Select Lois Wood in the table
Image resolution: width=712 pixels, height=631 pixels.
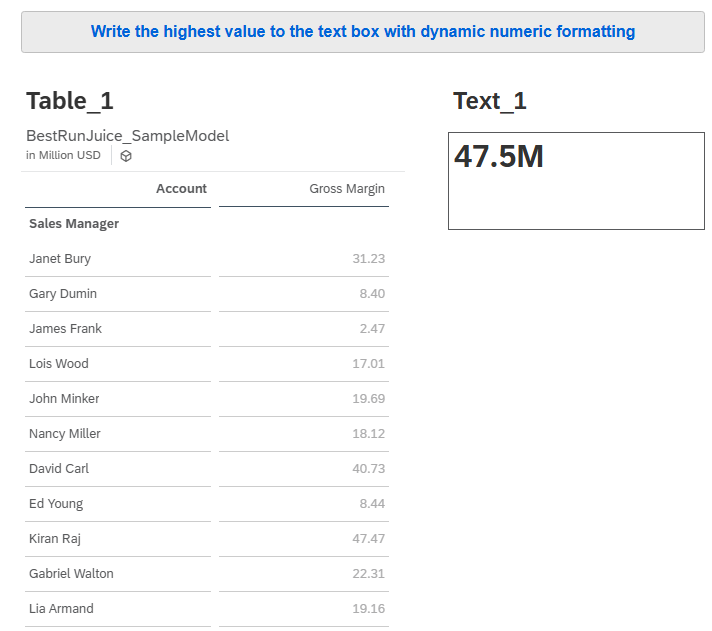(x=59, y=364)
